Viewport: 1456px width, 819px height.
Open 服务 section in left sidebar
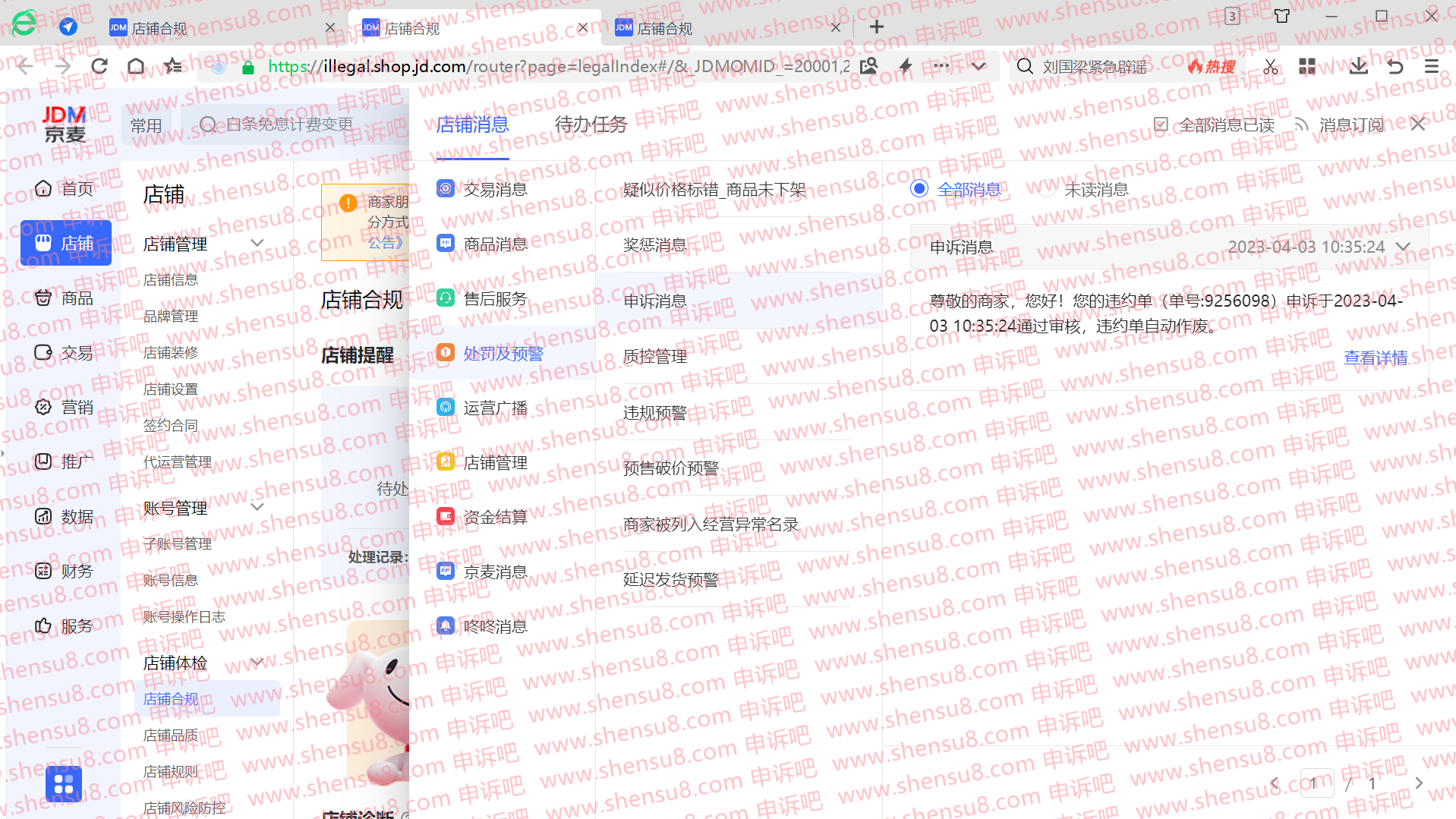pyautogui.click(x=65, y=625)
